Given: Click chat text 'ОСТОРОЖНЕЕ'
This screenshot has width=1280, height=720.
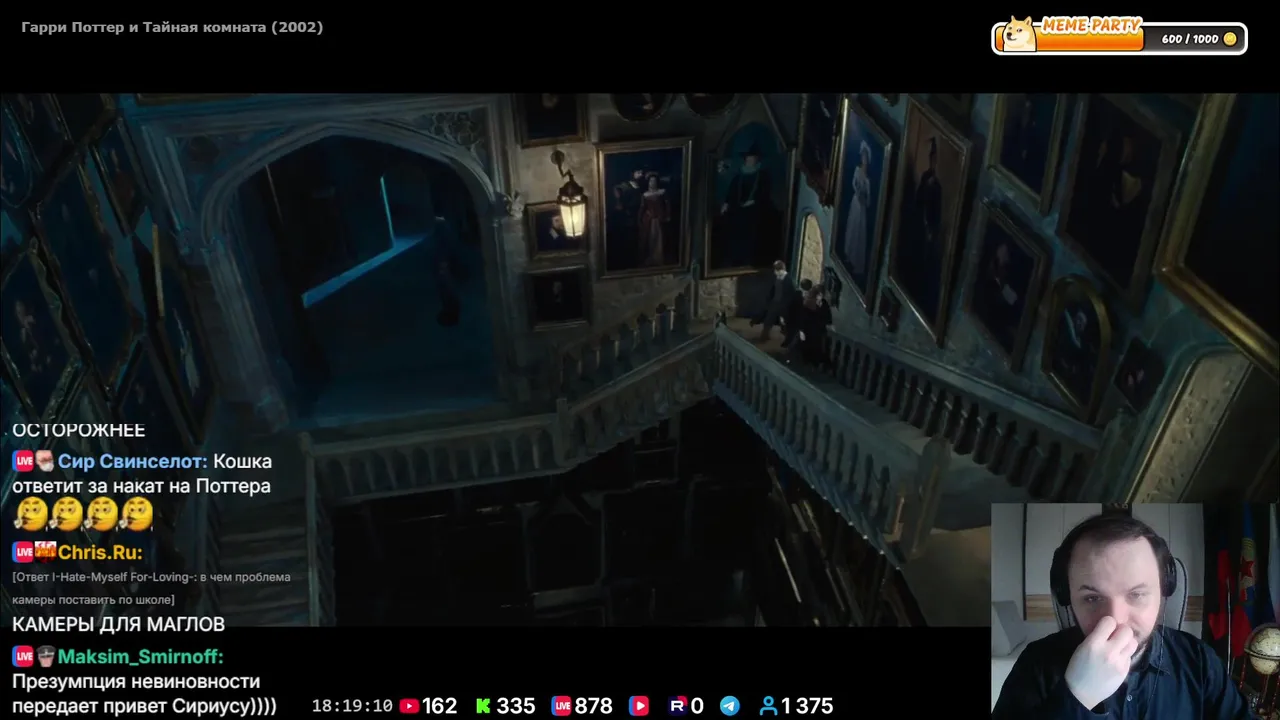Looking at the screenshot, I should click(x=79, y=430).
